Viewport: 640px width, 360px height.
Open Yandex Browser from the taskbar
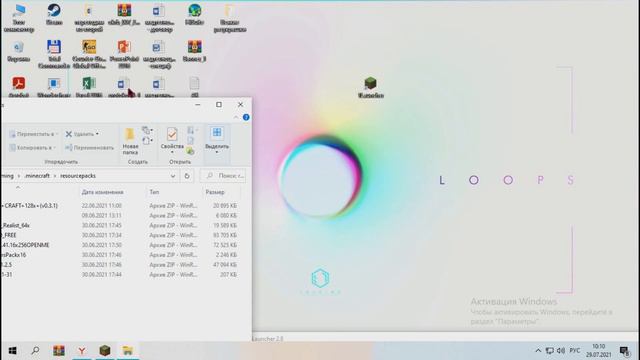coord(82,351)
